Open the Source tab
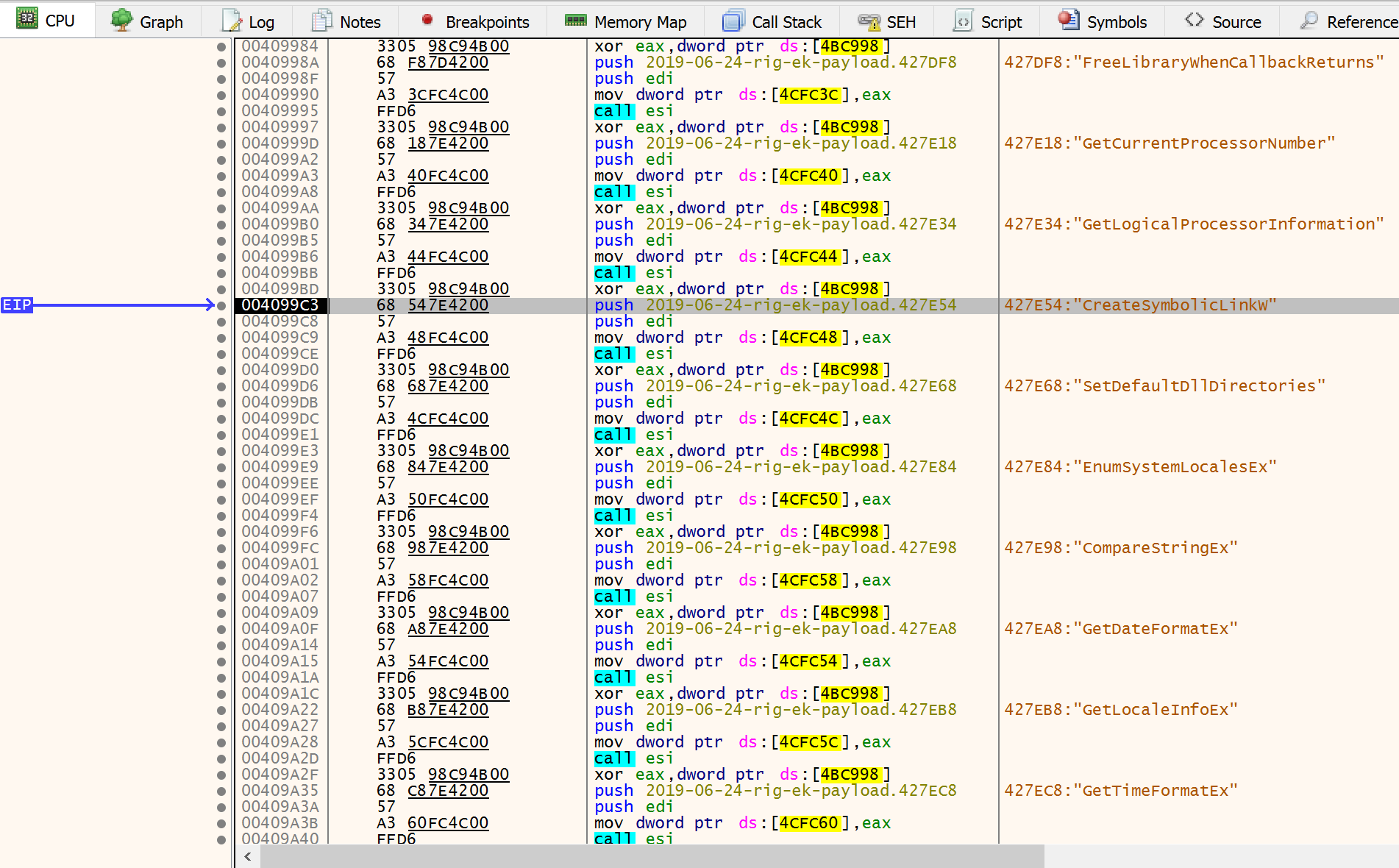1399x868 pixels. coord(1223,21)
